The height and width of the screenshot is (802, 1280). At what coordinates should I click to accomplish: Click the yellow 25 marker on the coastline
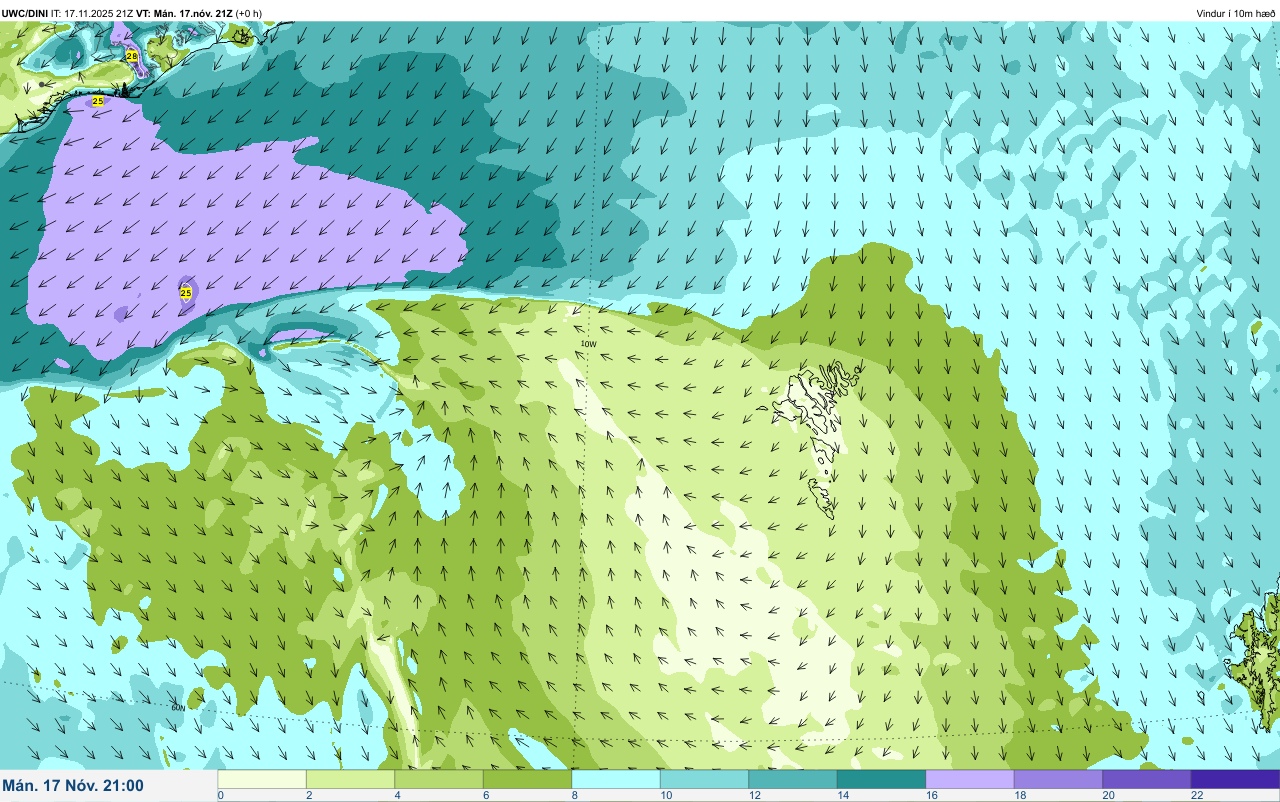tap(97, 101)
